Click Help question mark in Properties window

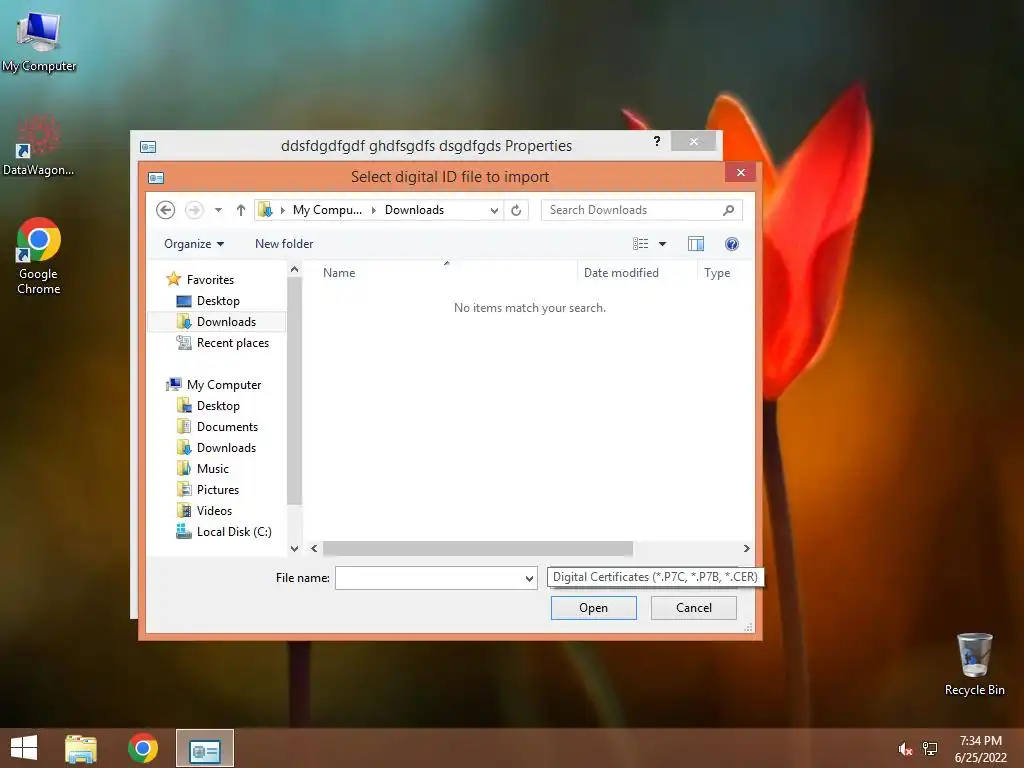(656, 141)
